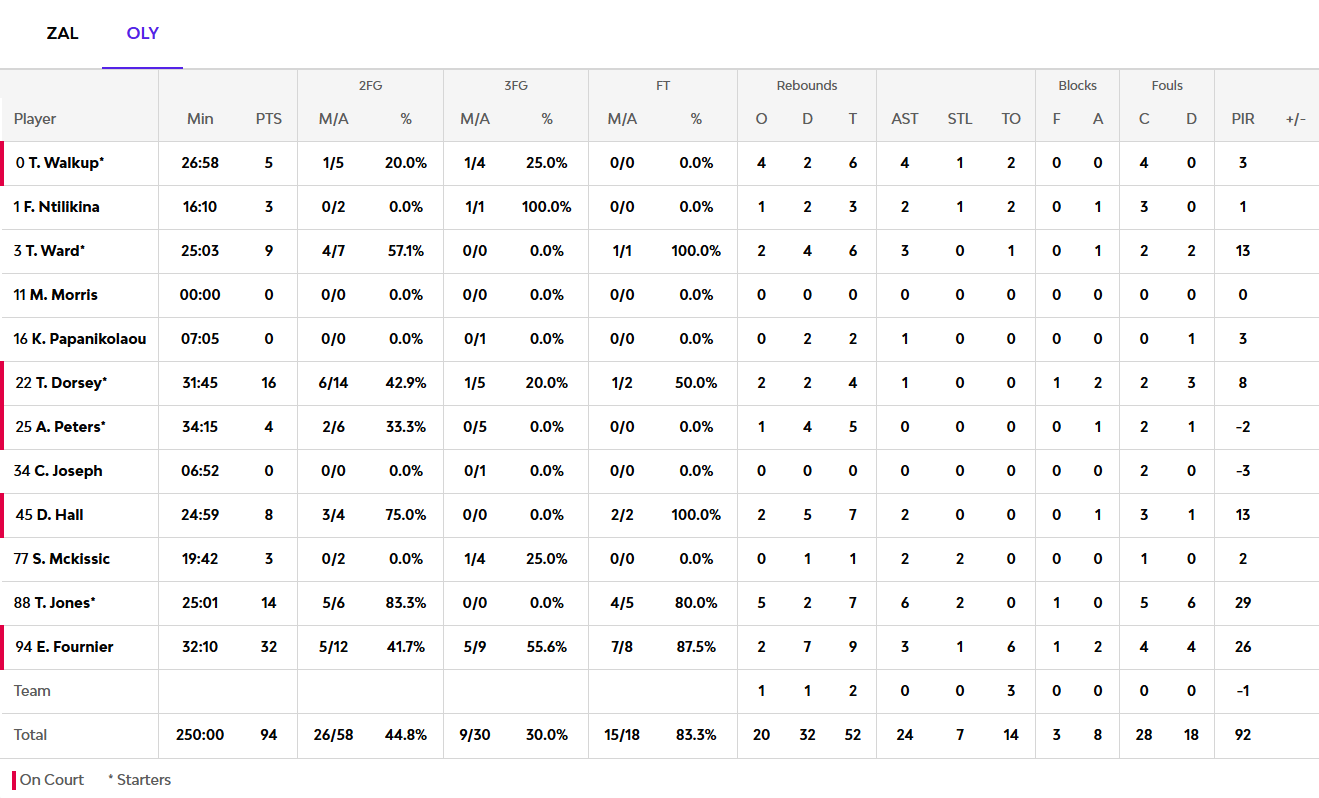Click the STL column header

pos(959,119)
